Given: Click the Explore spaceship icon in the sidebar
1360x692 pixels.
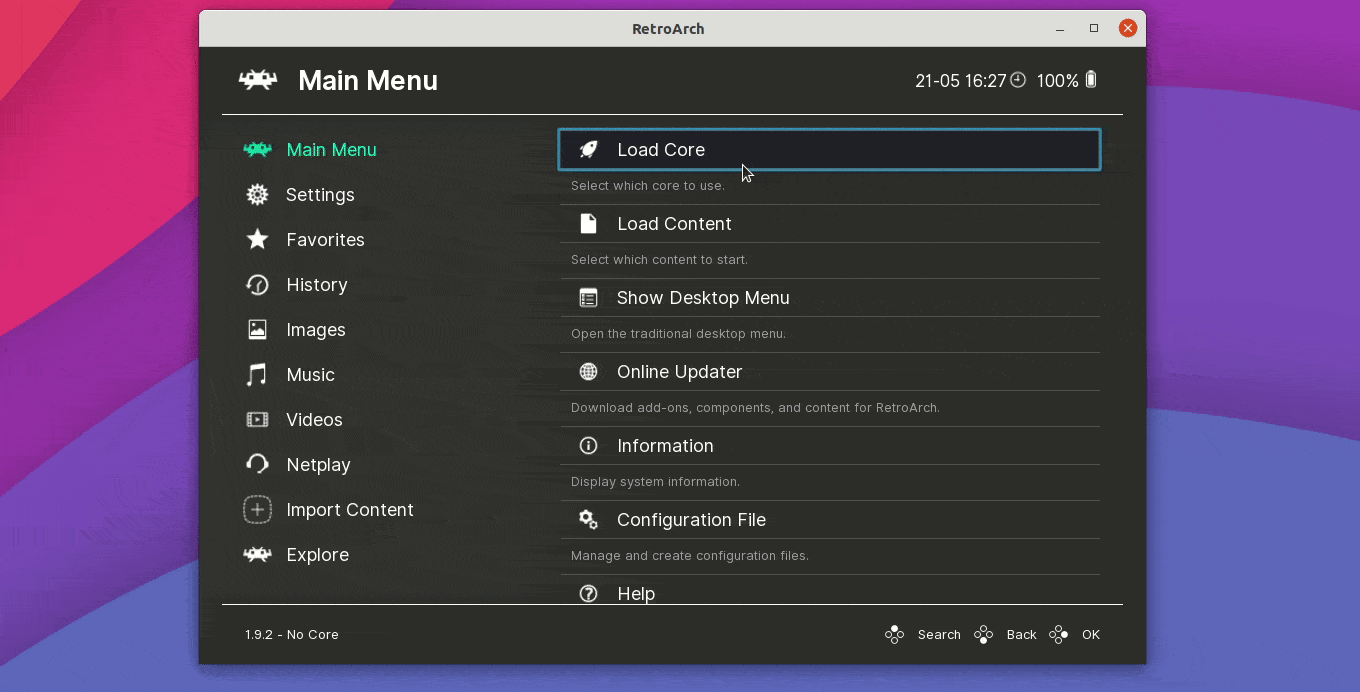Looking at the screenshot, I should pos(257,554).
